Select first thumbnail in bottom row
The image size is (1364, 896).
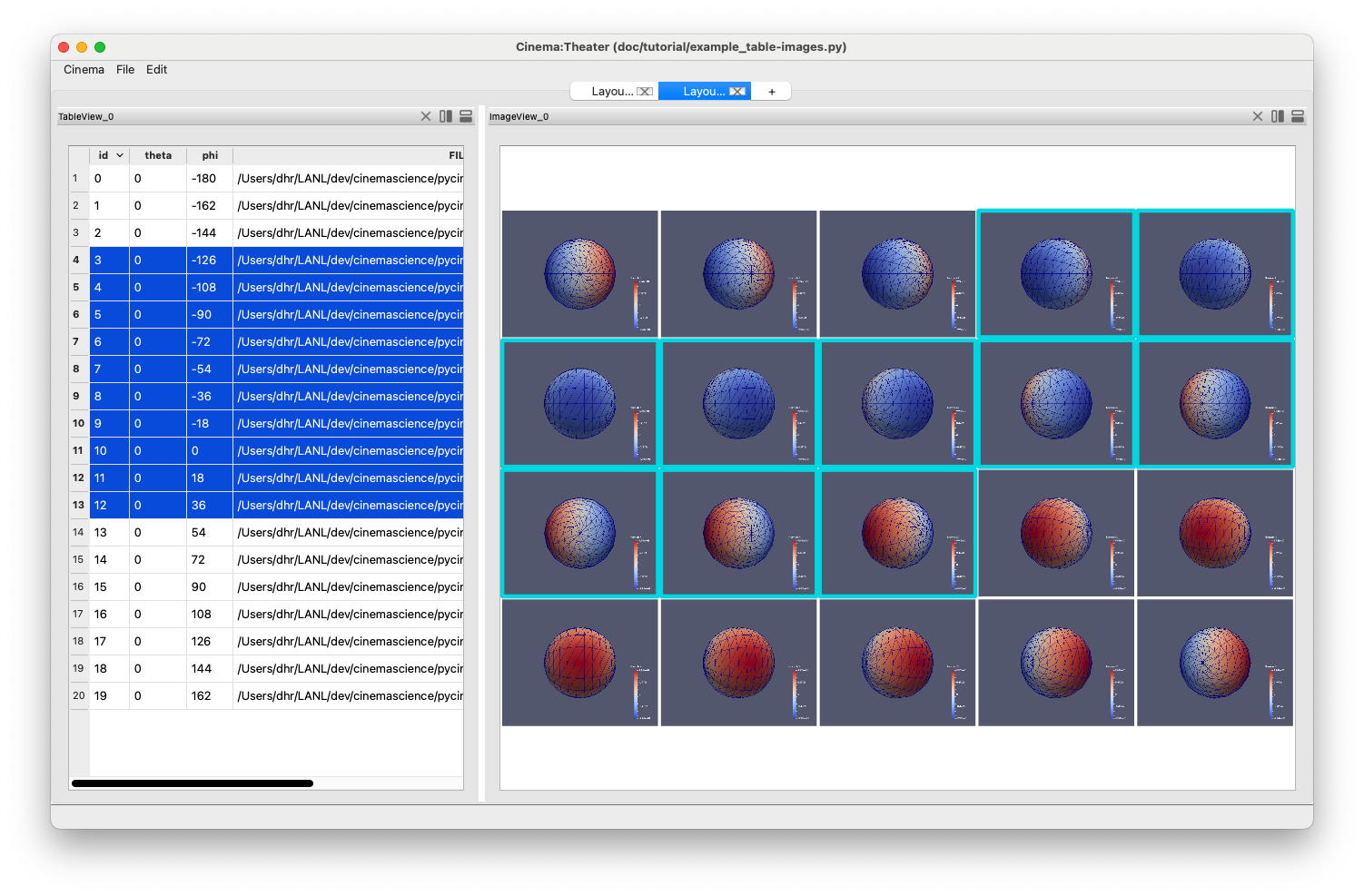pos(580,663)
